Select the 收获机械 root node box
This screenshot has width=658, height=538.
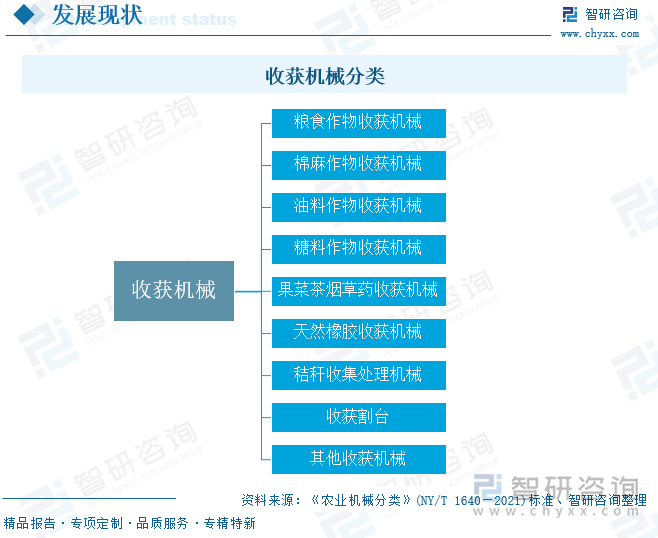174,290
